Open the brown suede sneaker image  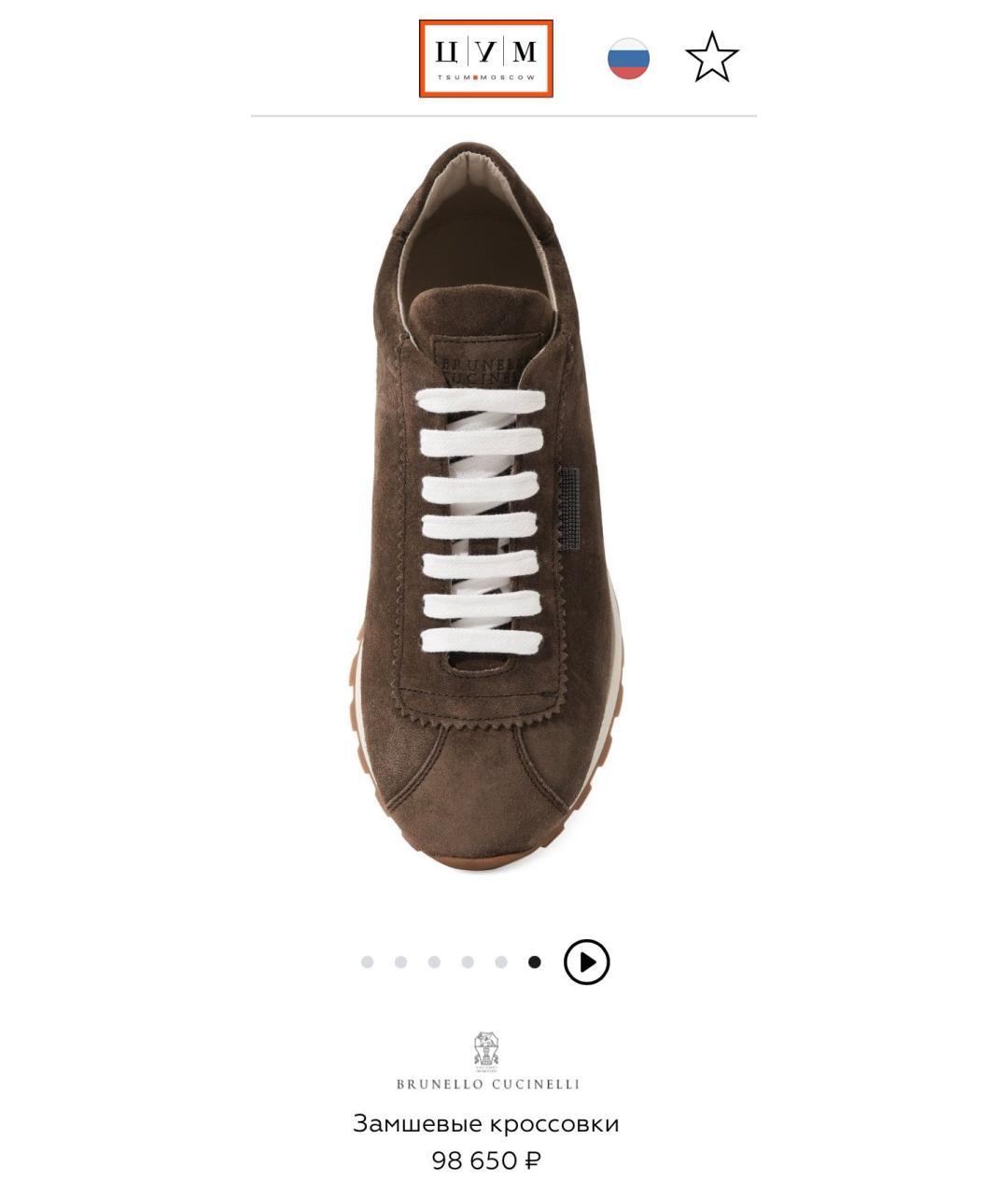[x=489, y=504]
